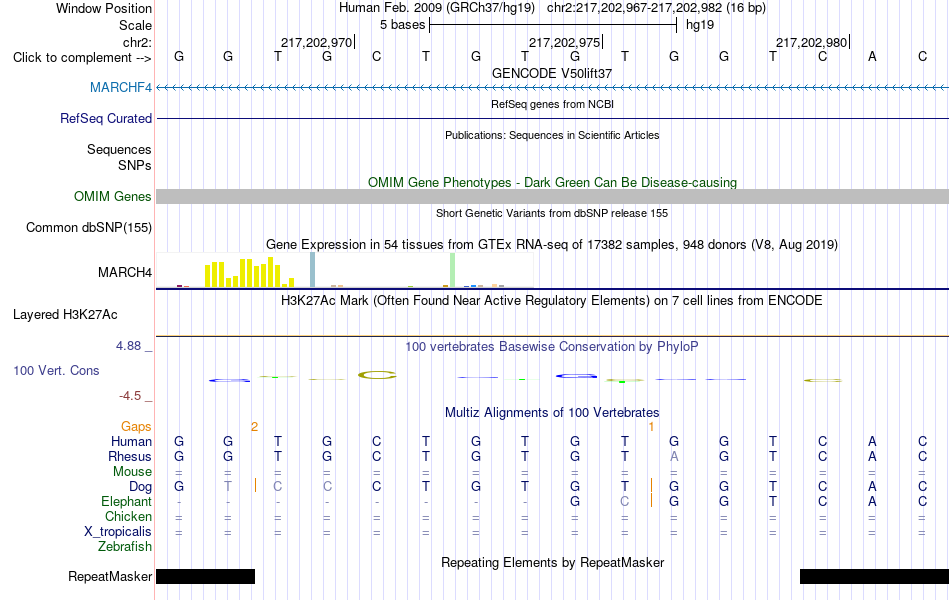The height and width of the screenshot is (600, 950).
Task: Click the -4.5 PhyloP lower scale value
Action: [130, 396]
